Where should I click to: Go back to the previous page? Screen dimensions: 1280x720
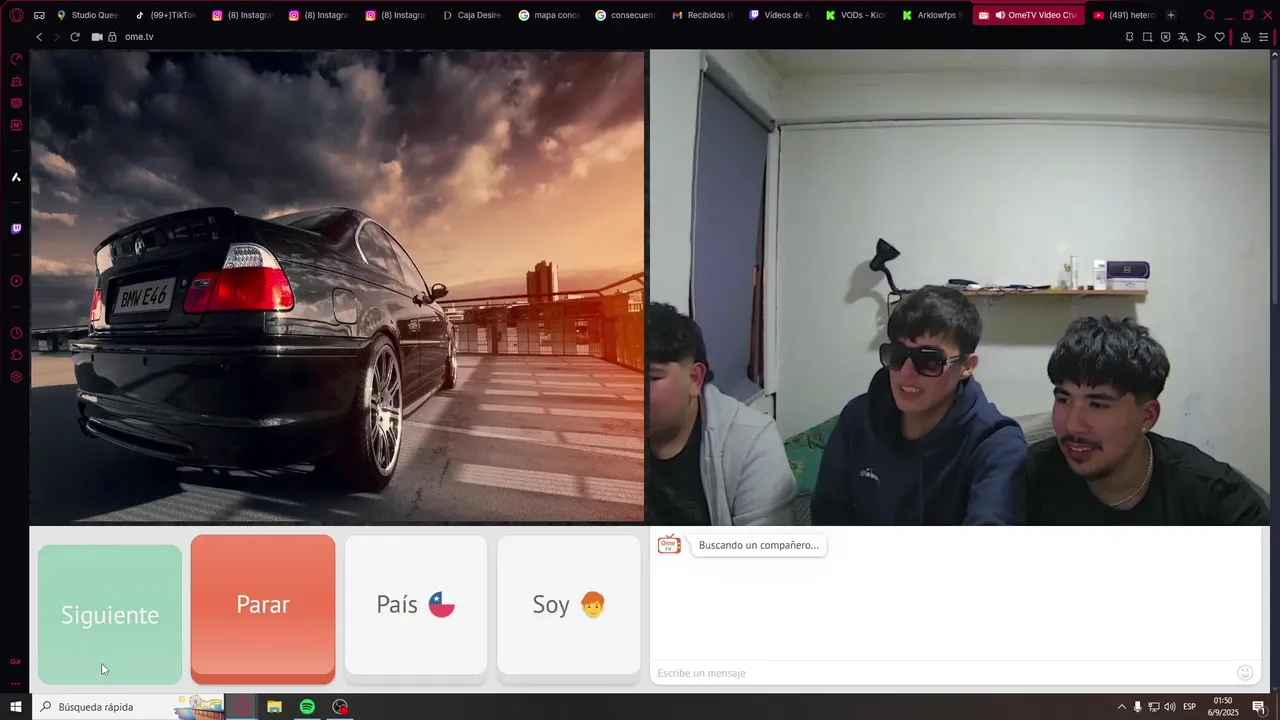point(39,37)
